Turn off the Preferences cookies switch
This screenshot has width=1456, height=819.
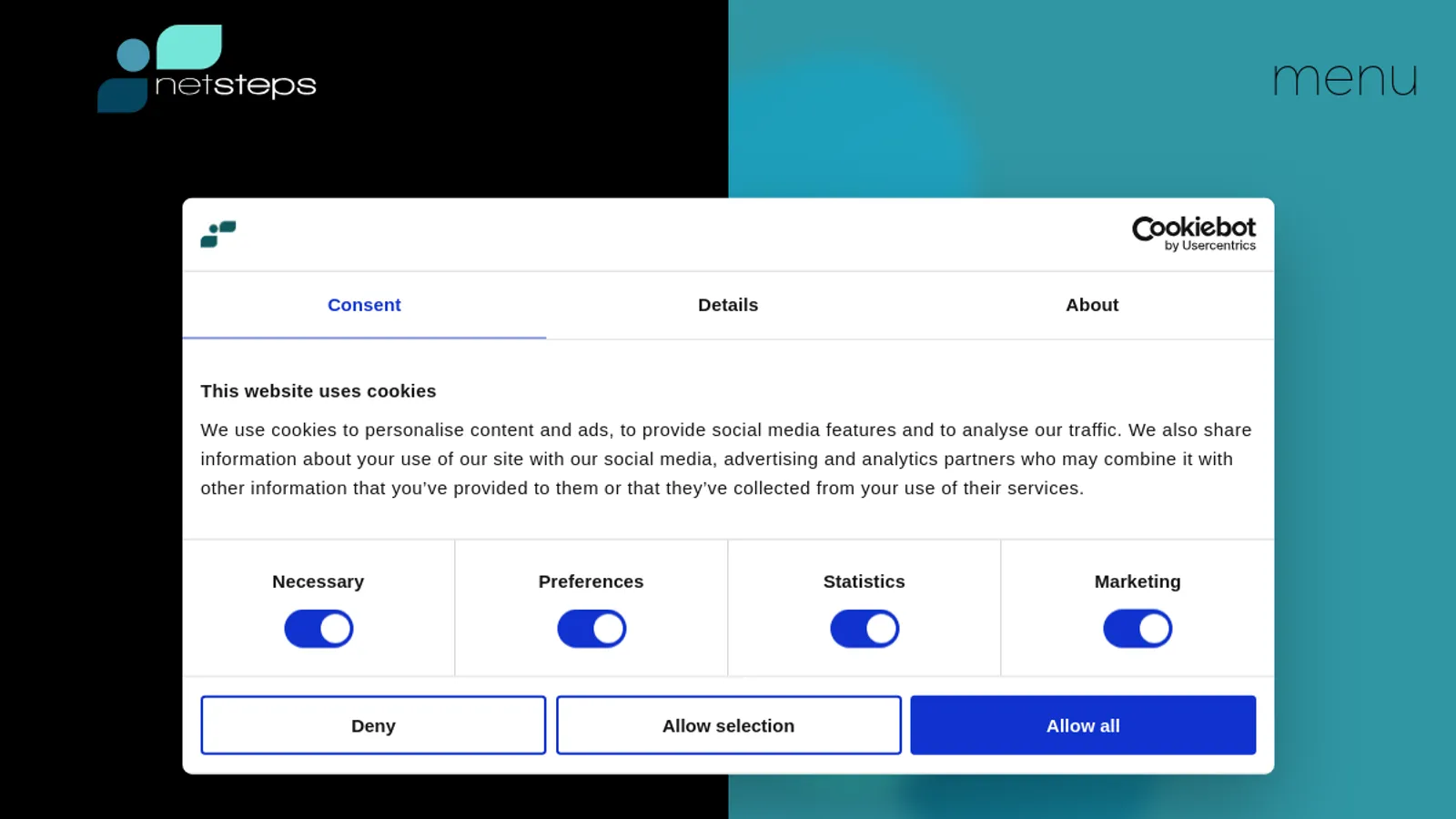point(591,629)
